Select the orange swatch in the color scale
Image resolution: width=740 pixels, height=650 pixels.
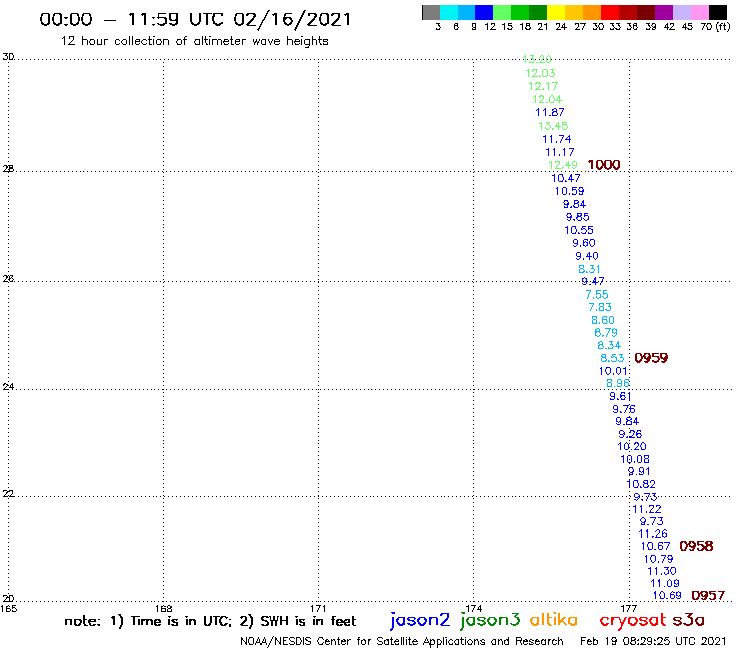click(x=591, y=12)
